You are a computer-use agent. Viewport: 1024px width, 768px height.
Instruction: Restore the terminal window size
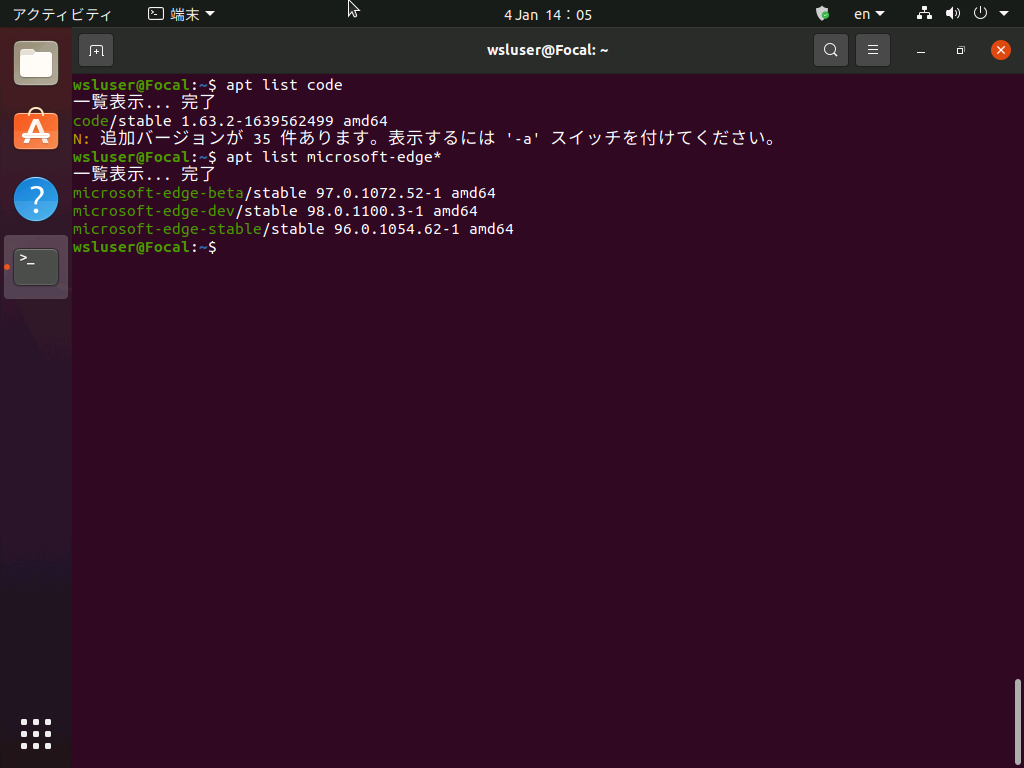coord(961,51)
